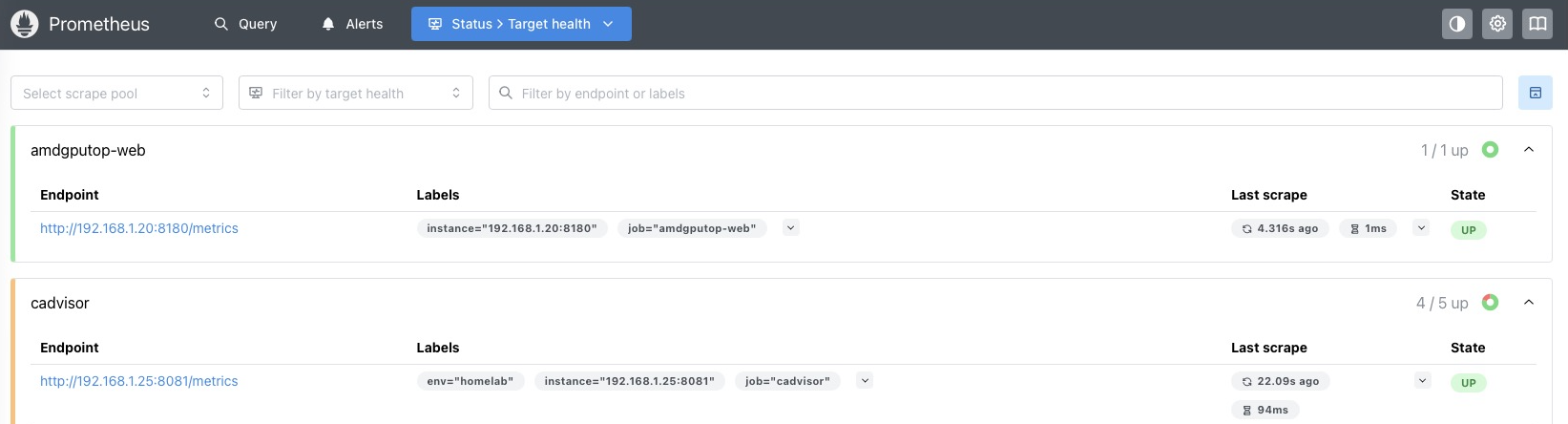The image size is (1568, 424).
Task: Open the 192.168.1.20:8180 metrics link
Action: pyautogui.click(x=139, y=228)
